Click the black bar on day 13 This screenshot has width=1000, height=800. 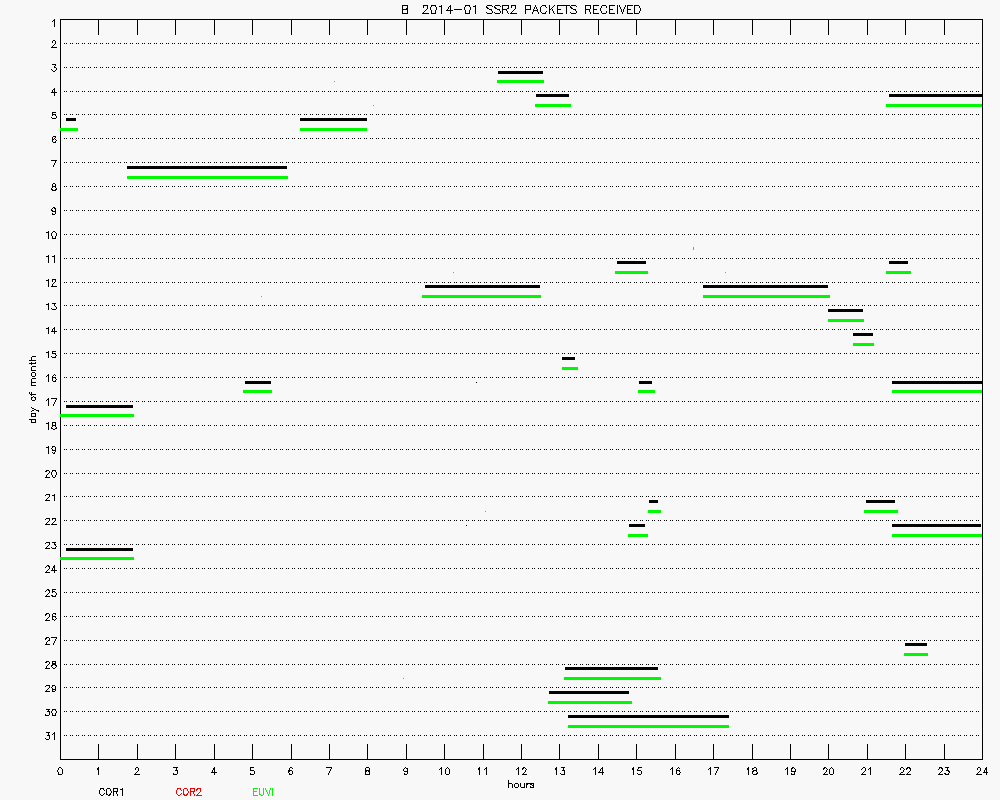click(x=845, y=310)
